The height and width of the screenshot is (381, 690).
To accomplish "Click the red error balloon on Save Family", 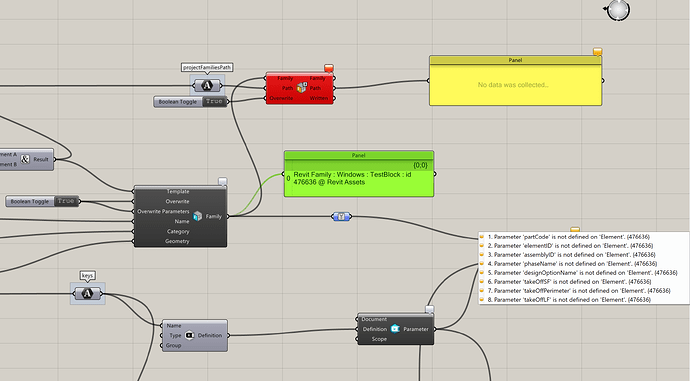I will coord(329,68).
